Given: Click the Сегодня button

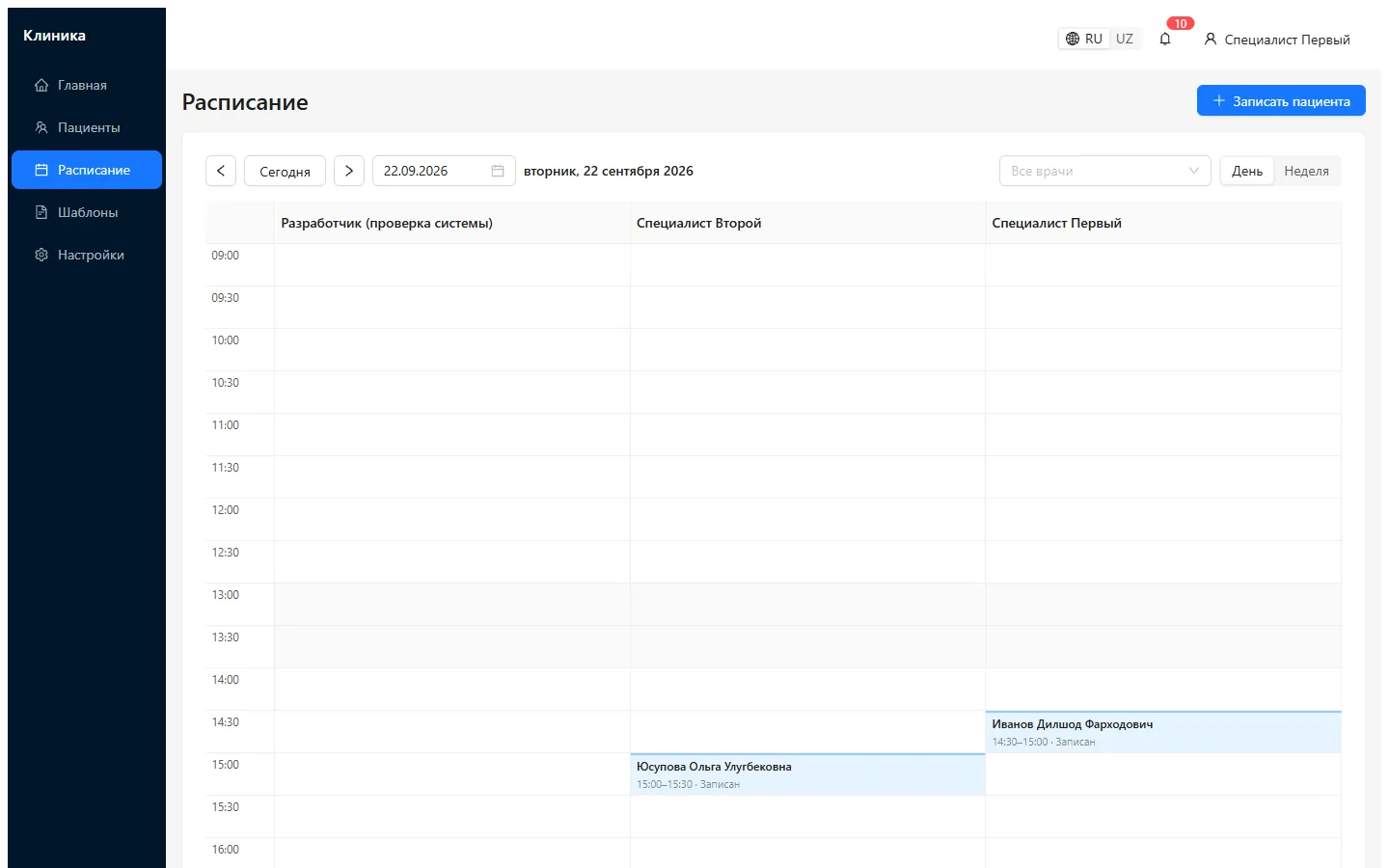Looking at the screenshot, I should point(285,171).
